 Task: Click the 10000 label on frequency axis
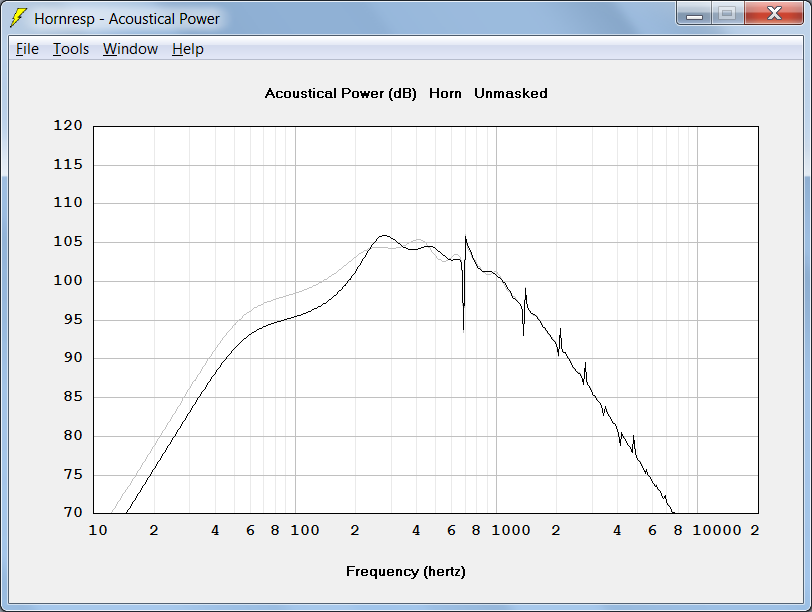(717, 530)
